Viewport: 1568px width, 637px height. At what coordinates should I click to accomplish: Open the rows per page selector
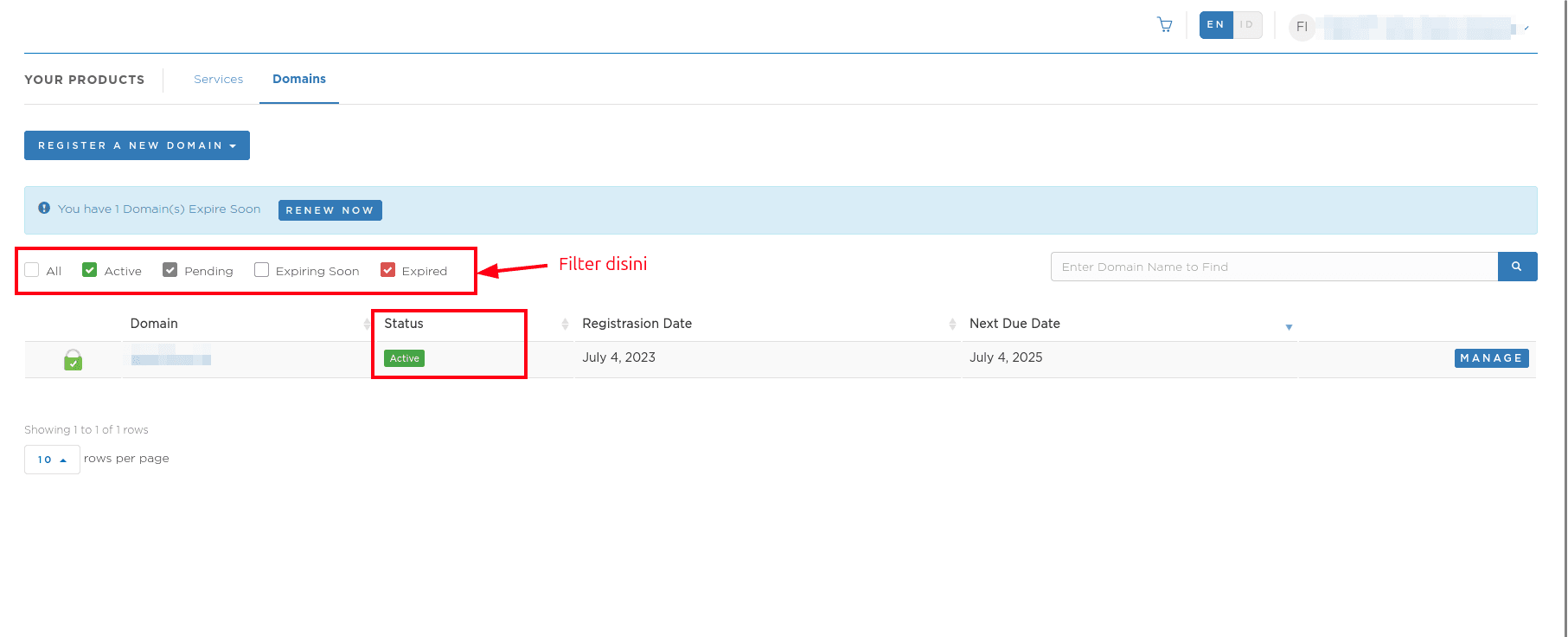coord(52,460)
